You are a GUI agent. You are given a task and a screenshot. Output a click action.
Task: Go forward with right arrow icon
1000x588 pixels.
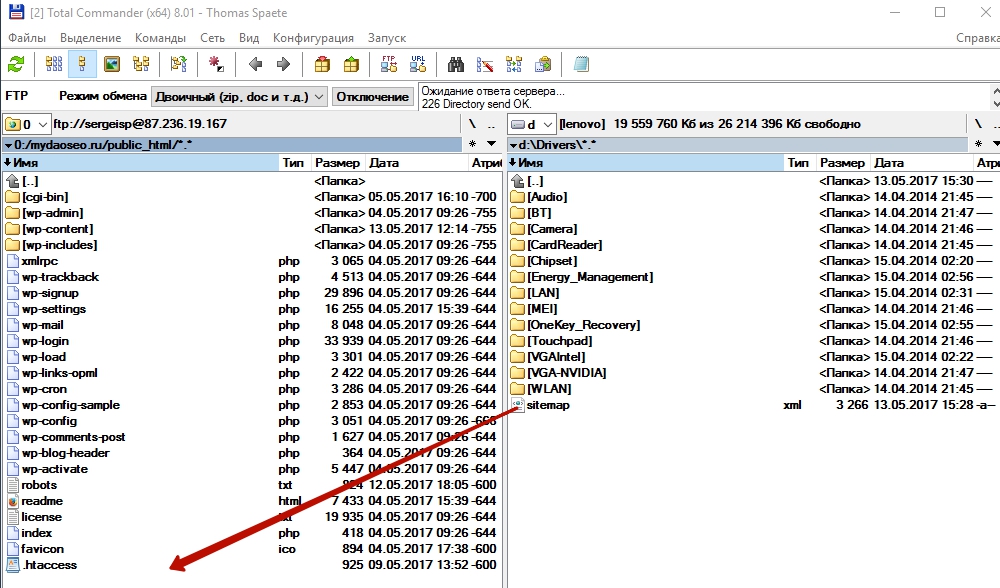pyautogui.click(x=283, y=64)
